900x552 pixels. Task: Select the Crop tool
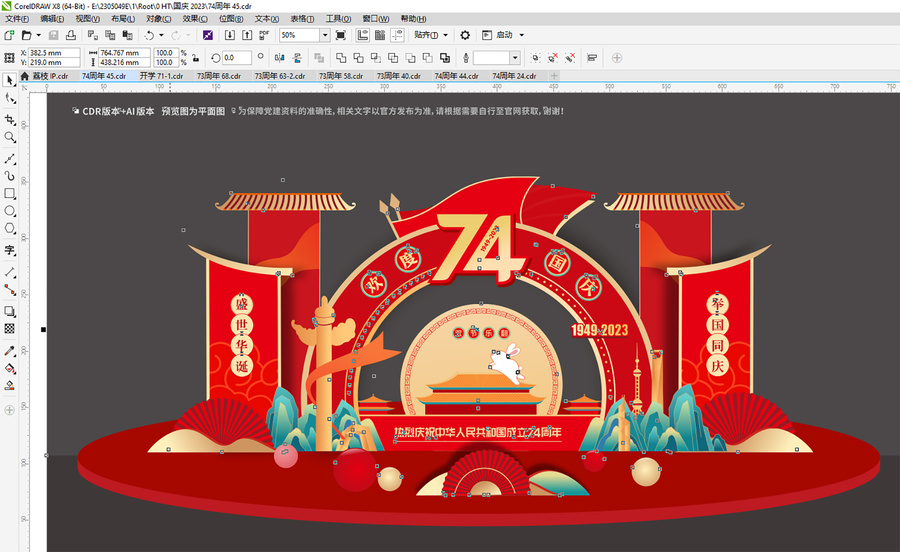pyautogui.click(x=9, y=119)
